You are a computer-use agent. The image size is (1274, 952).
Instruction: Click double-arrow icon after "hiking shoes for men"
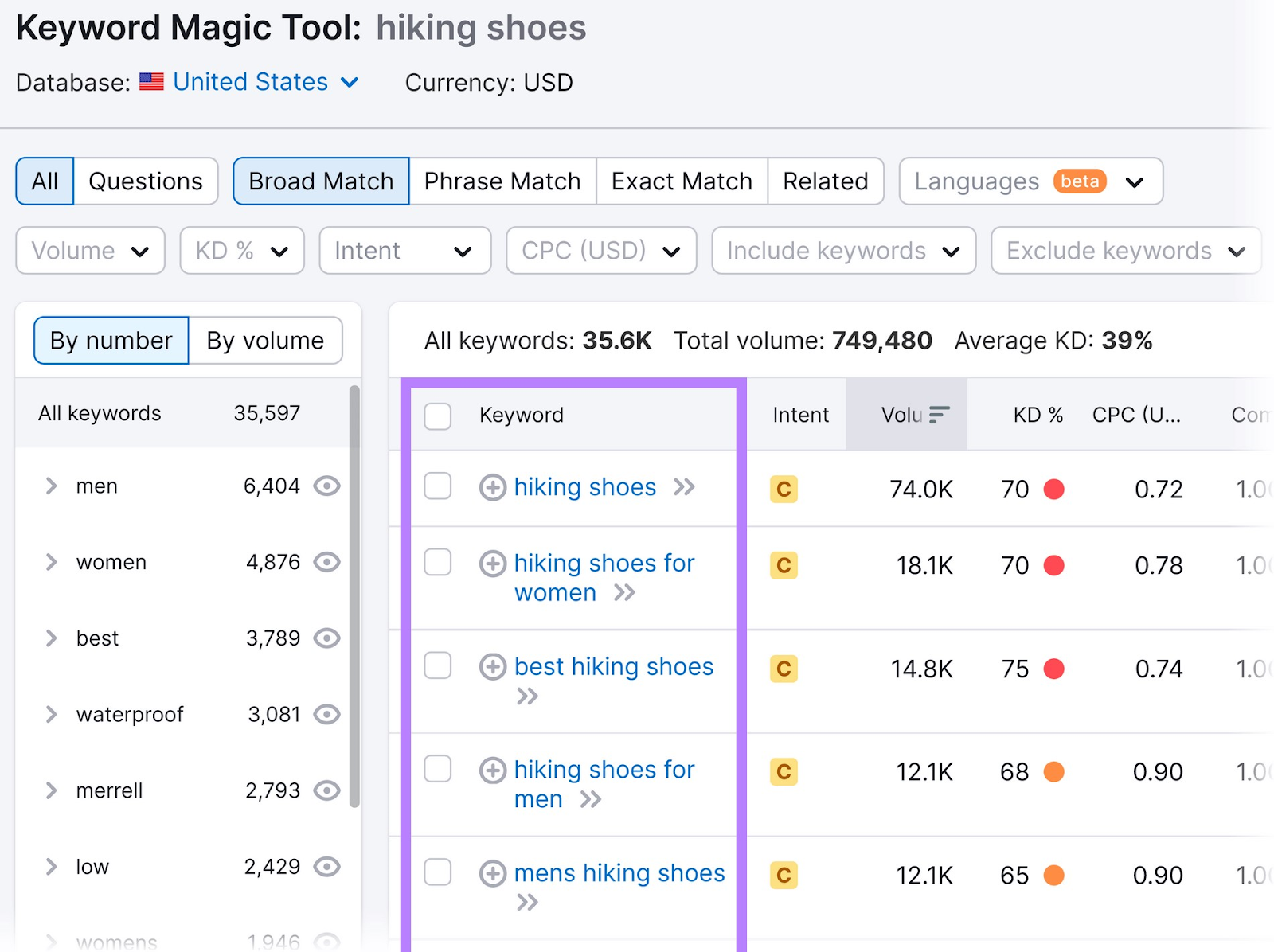pyautogui.click(x=592, y=799)
